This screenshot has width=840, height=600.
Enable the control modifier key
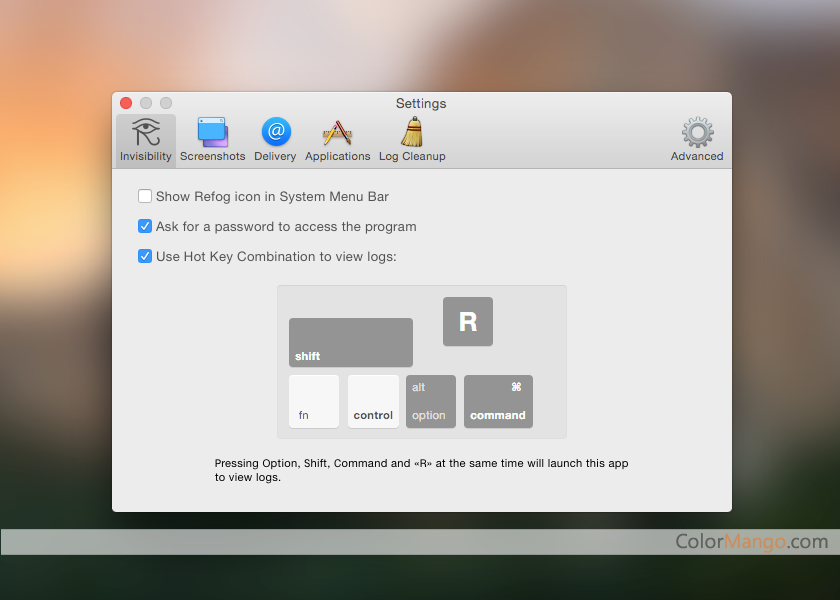(x=373, y=401)
